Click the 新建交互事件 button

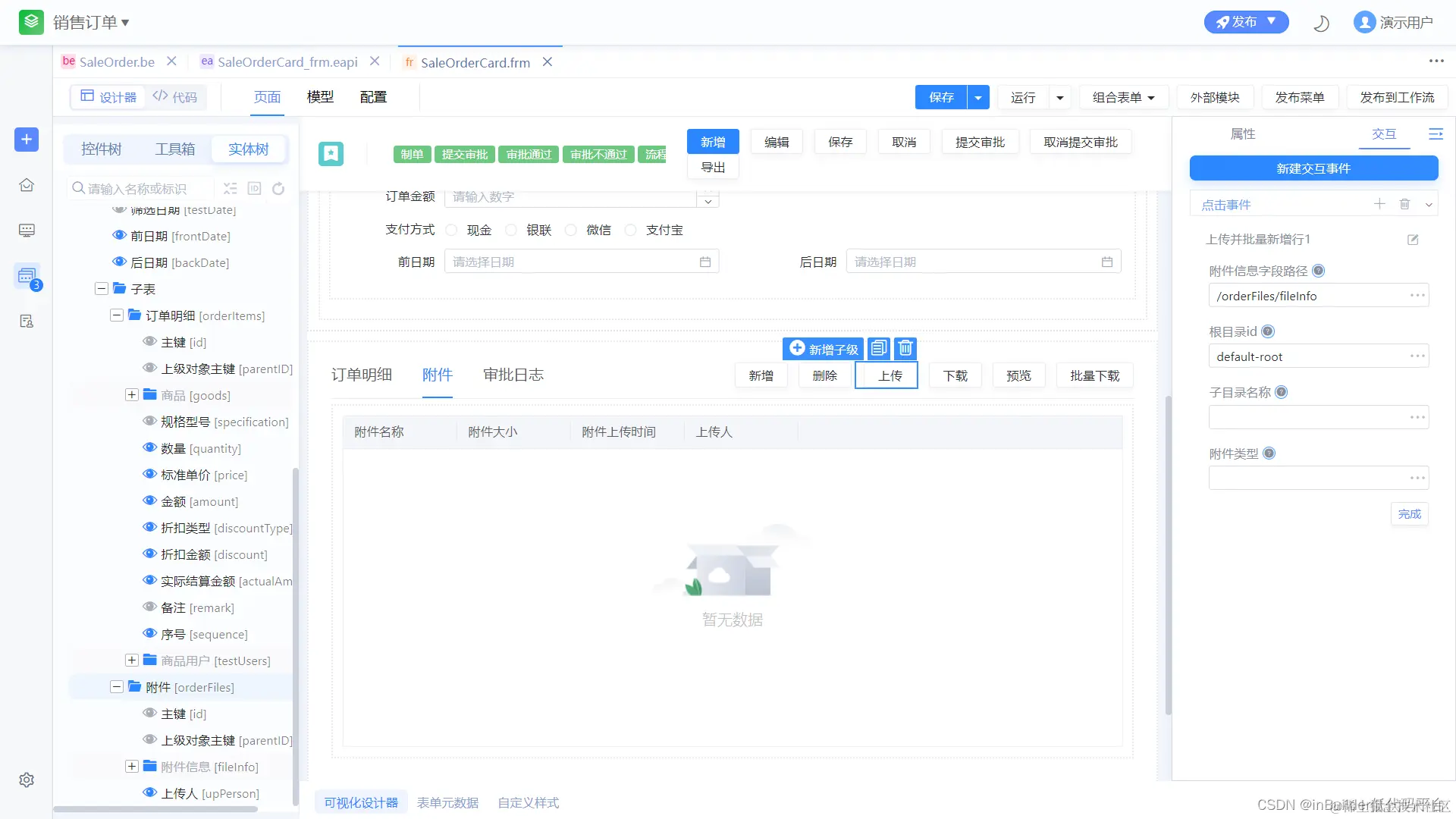click(1313, 168)
